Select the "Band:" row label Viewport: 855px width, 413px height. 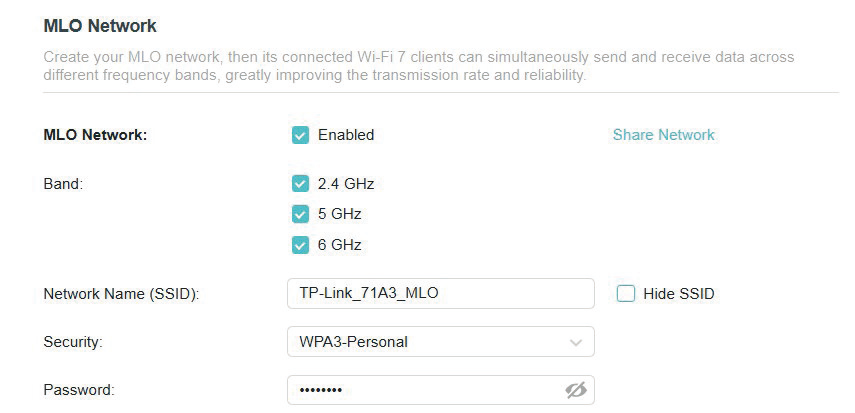pos(63,184)
